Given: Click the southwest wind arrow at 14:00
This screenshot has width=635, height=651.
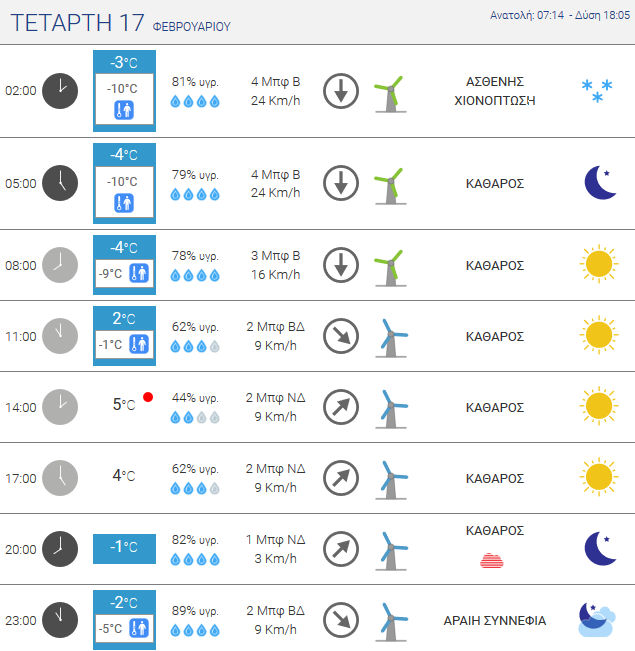Looking at the screenshot, I should pos(341,407).
